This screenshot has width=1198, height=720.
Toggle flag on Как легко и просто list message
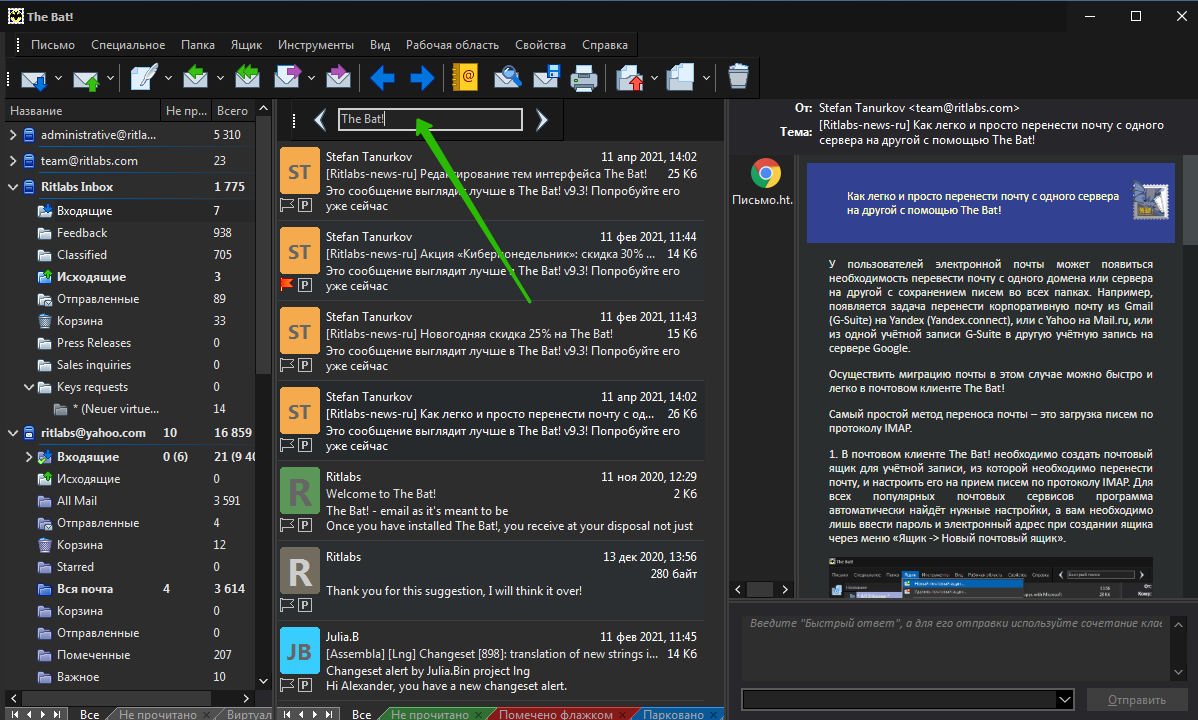[287, 445]
